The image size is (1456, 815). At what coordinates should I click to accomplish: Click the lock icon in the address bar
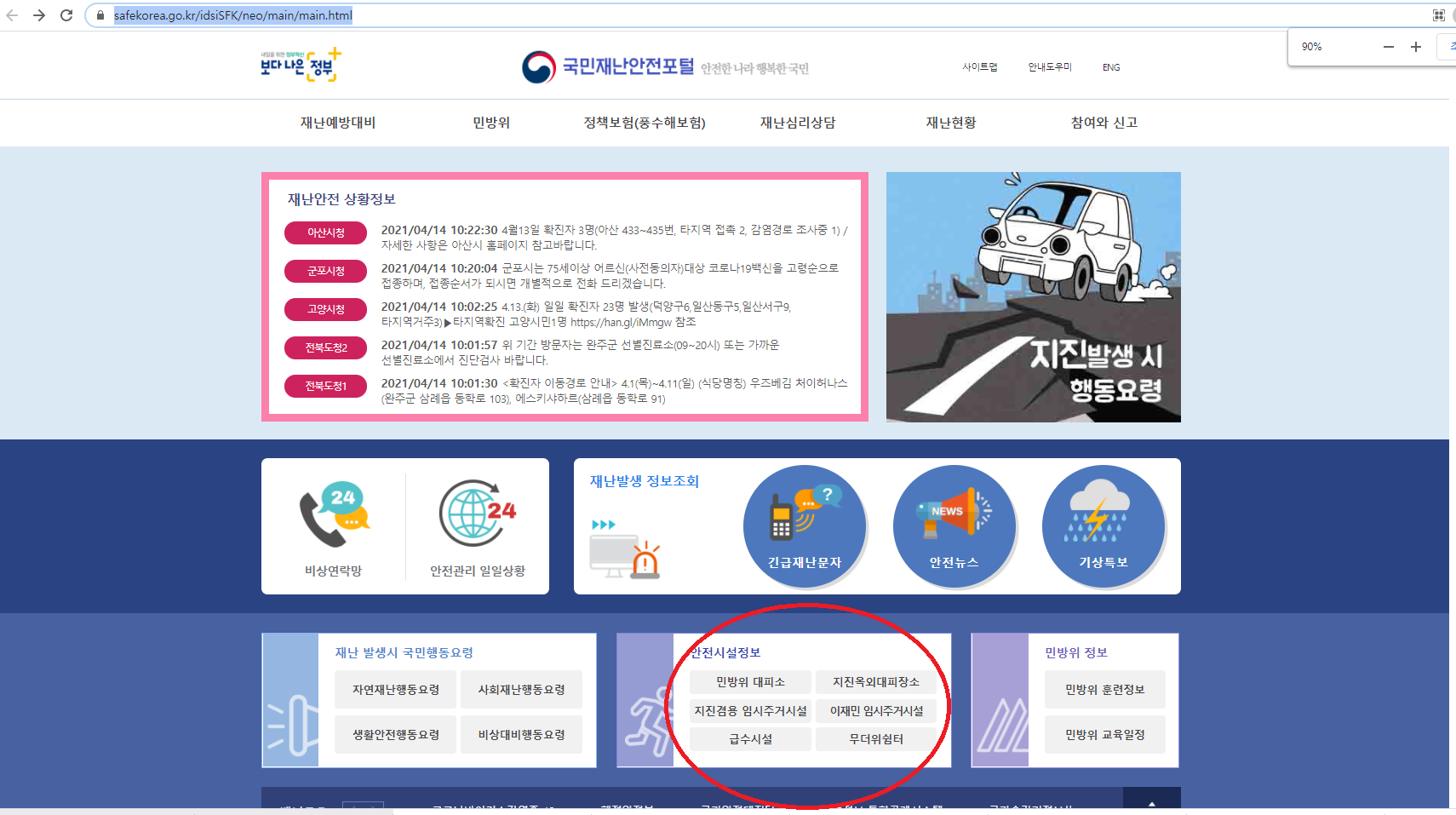(x=100, y=15)
